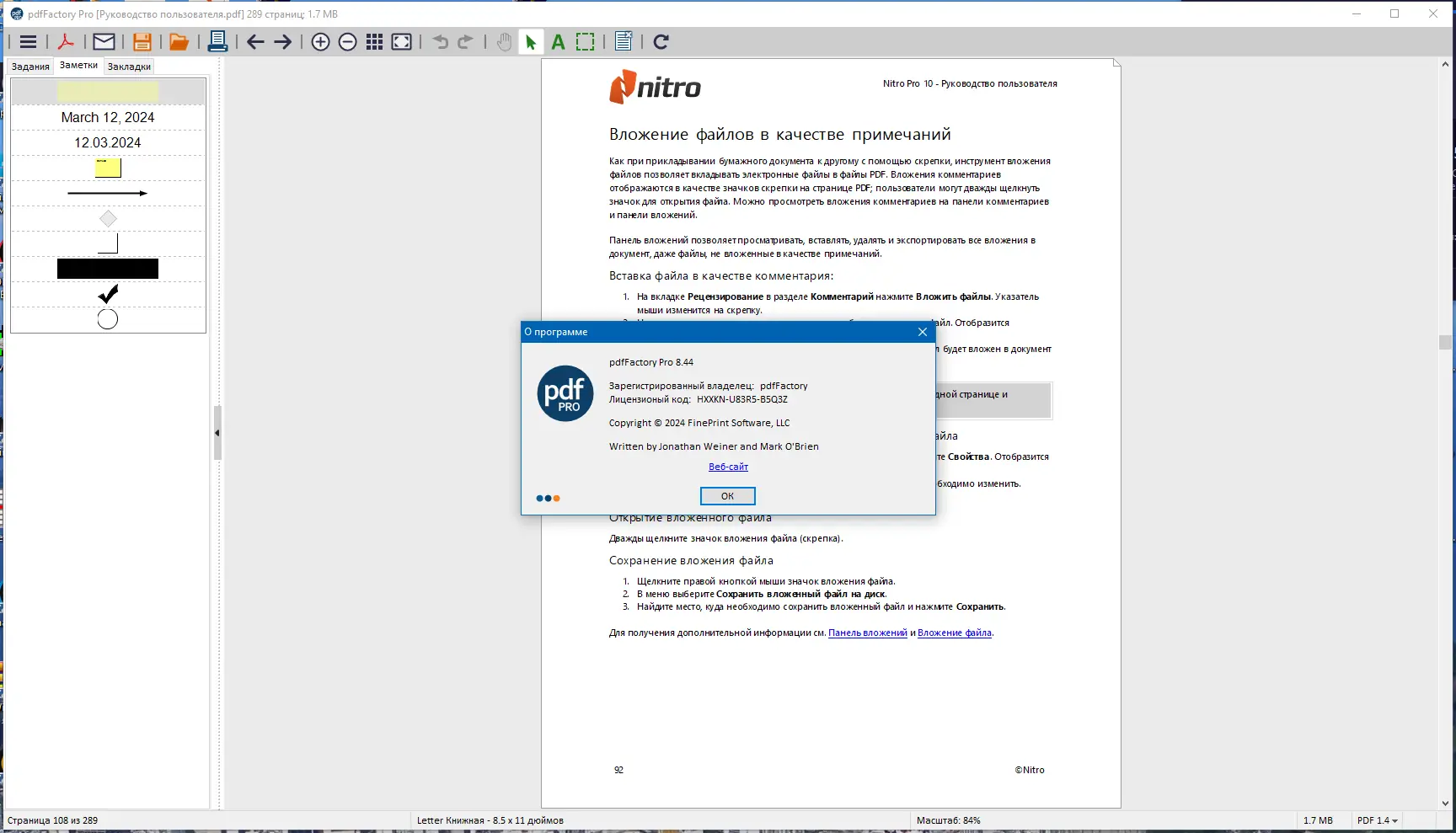The width and height of the screenshot is (1456, 833).
Task: Click the scrollbar down arrow
Action: [1445, 804]
